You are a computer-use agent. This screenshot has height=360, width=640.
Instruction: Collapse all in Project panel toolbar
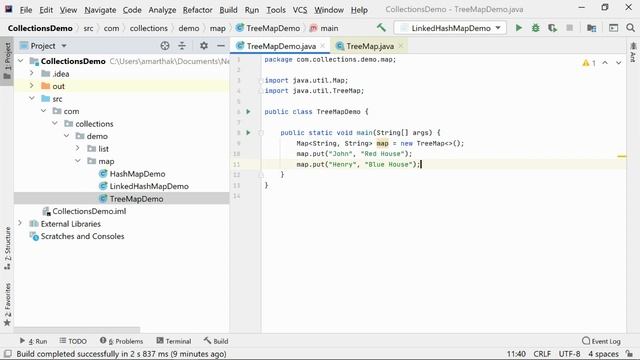point(182,46)
